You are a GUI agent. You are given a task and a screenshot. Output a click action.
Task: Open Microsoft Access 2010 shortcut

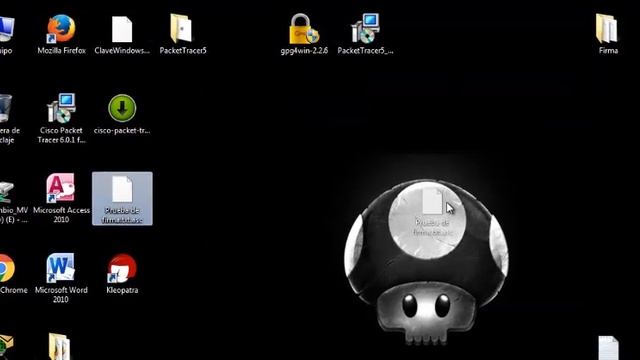click(61, 188)
